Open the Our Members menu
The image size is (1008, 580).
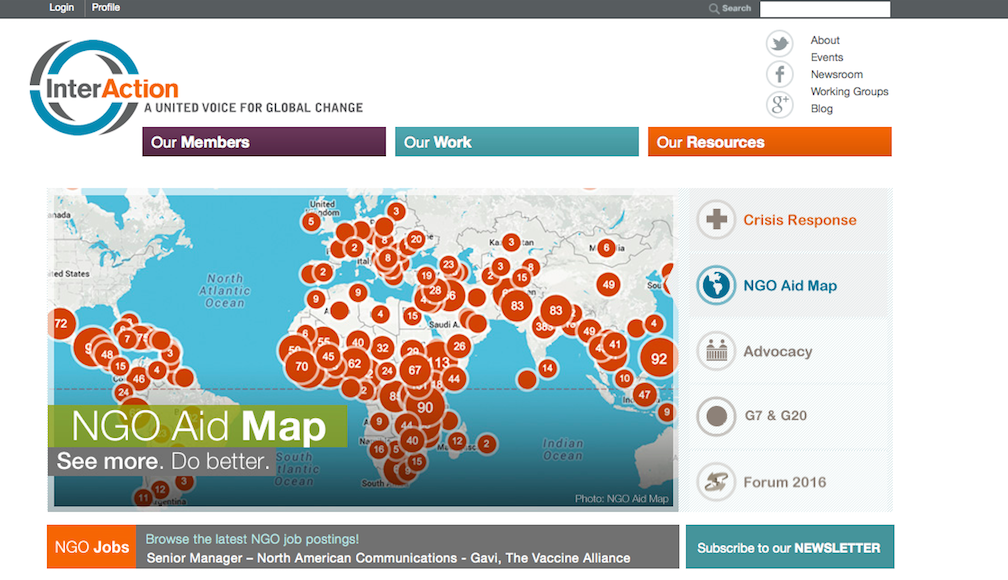pyautogui.click(x=264, y=142)
